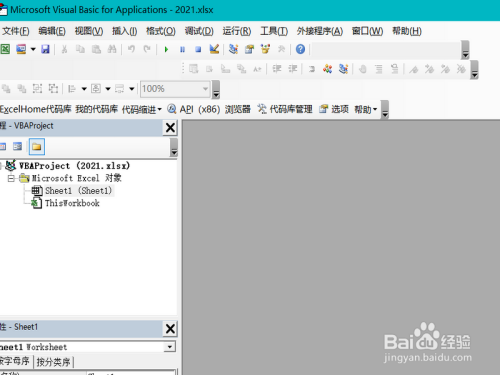This screenshot has width=500, height=375.
Task: Click the Find binoculars icon
Action: (x=112, y=49)
